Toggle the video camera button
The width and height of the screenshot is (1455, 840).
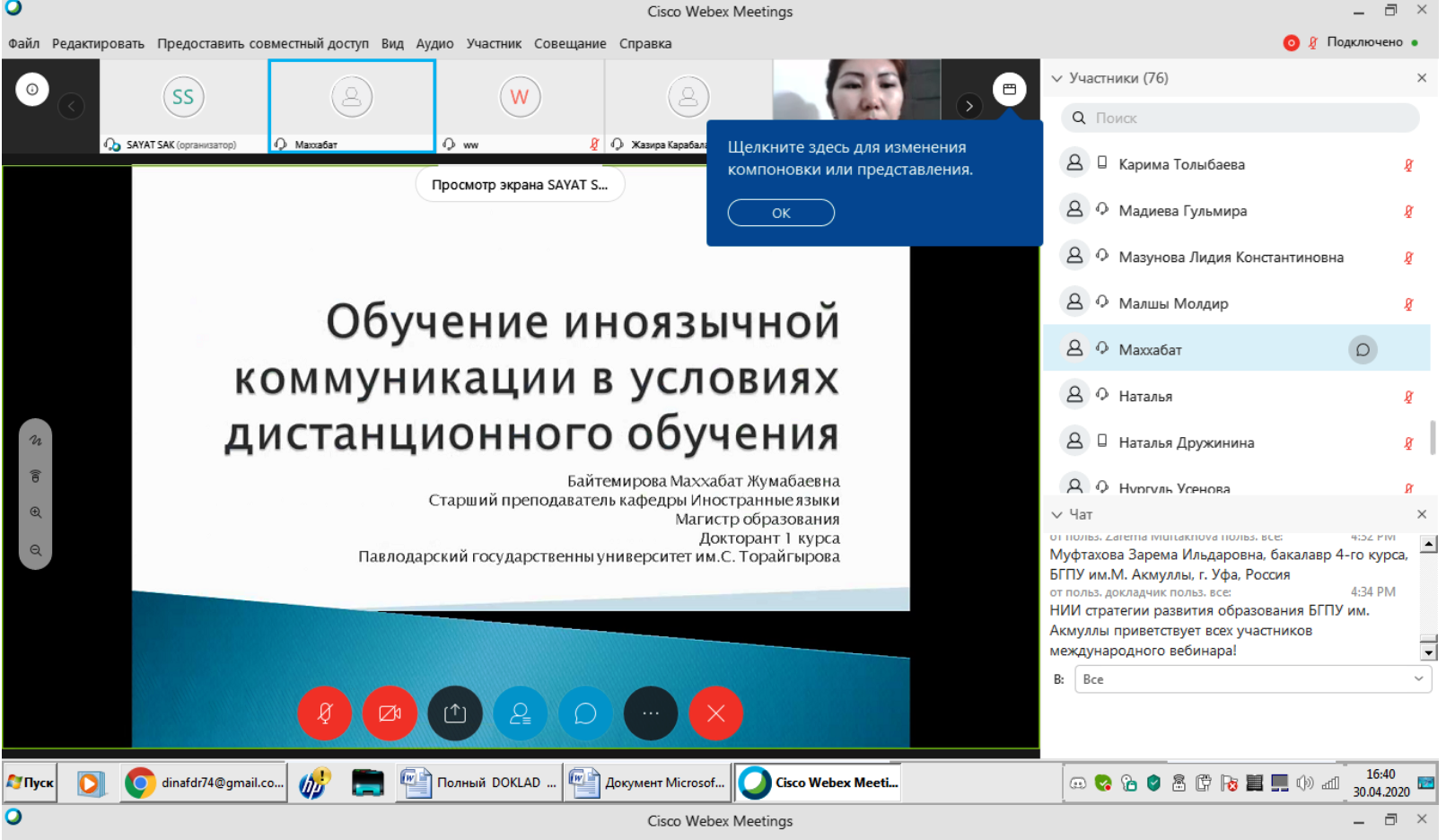pos(390,713)
